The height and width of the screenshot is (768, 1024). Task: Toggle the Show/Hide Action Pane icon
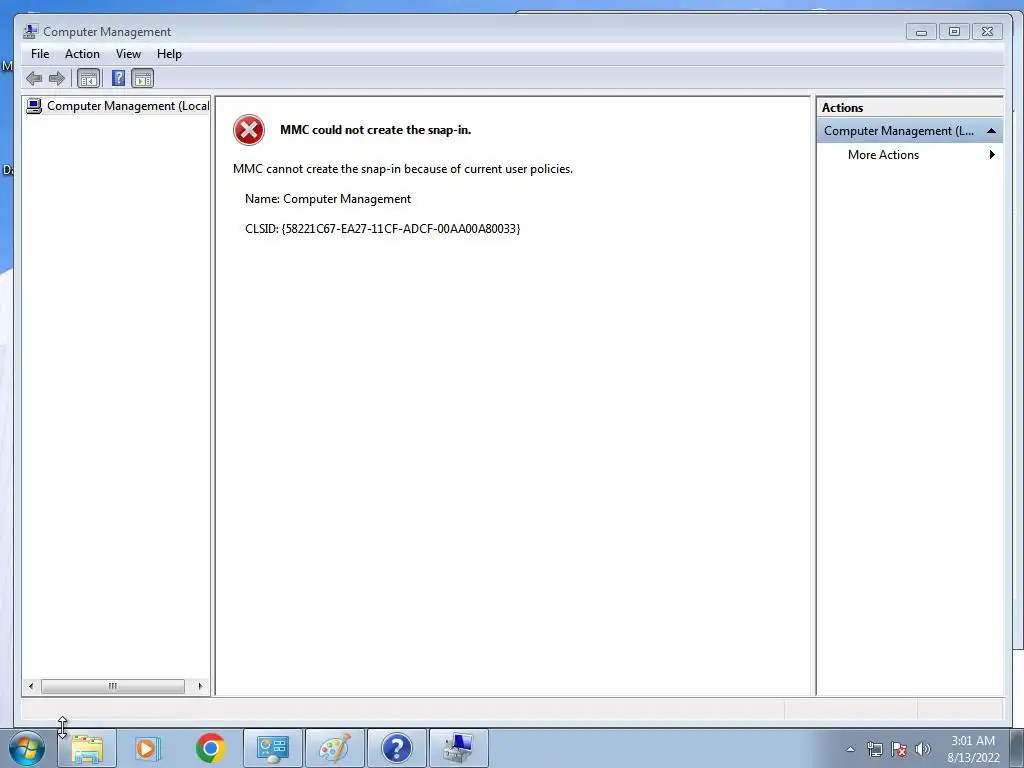click(x=142, y=79)
